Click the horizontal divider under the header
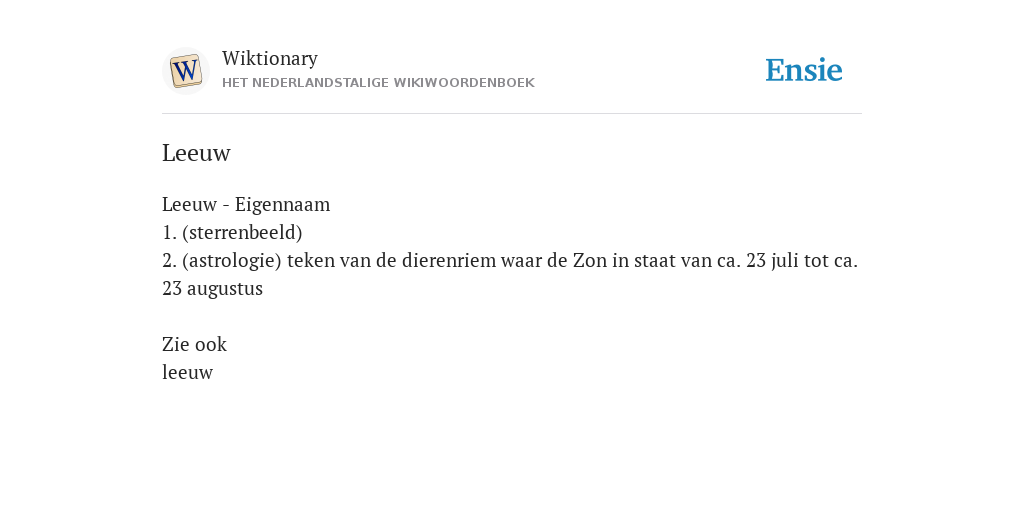This screenshot has height=512, width=1024. (512, 114)
